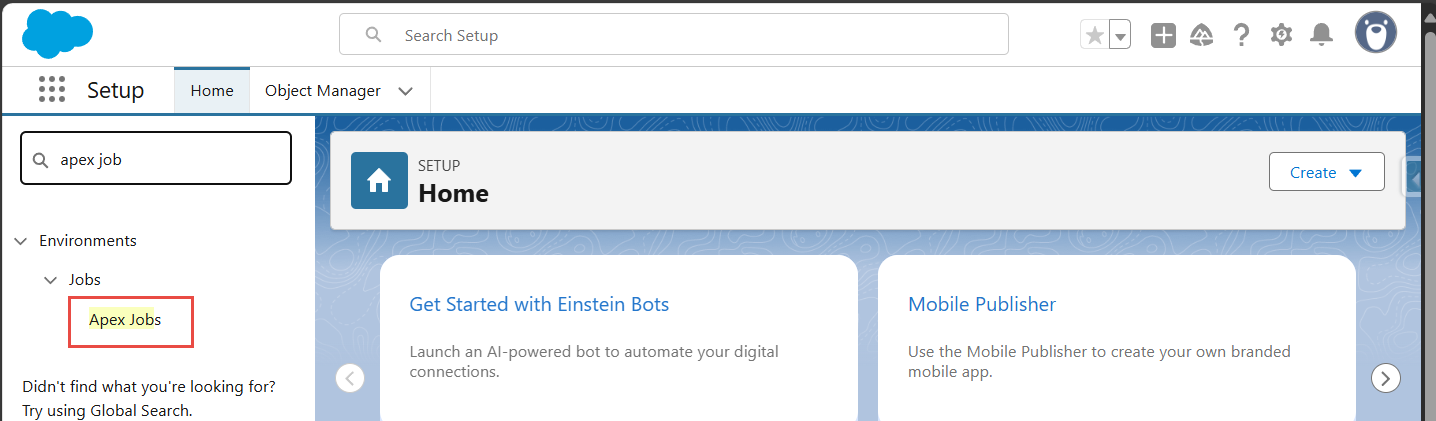Collapse the Jobs tree node

[x=51, y=280]
